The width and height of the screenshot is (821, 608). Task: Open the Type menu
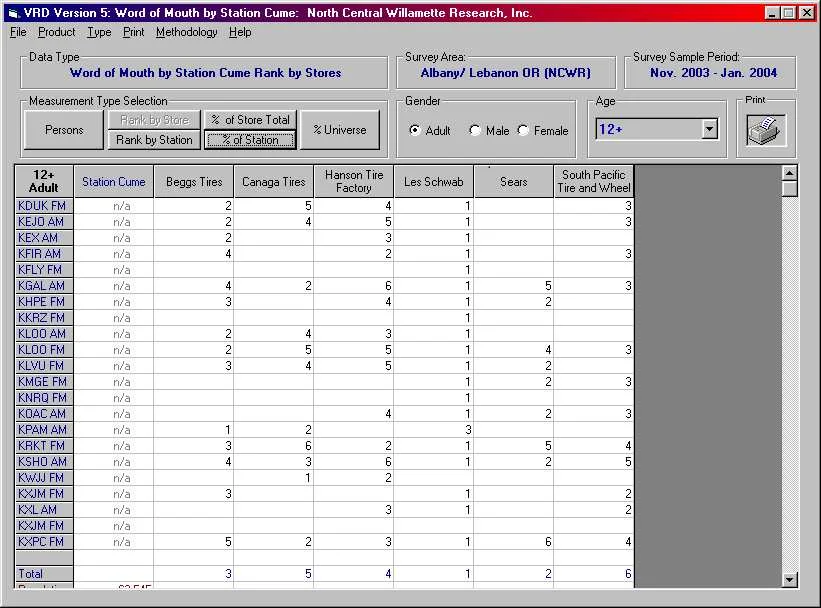(99, 32)
